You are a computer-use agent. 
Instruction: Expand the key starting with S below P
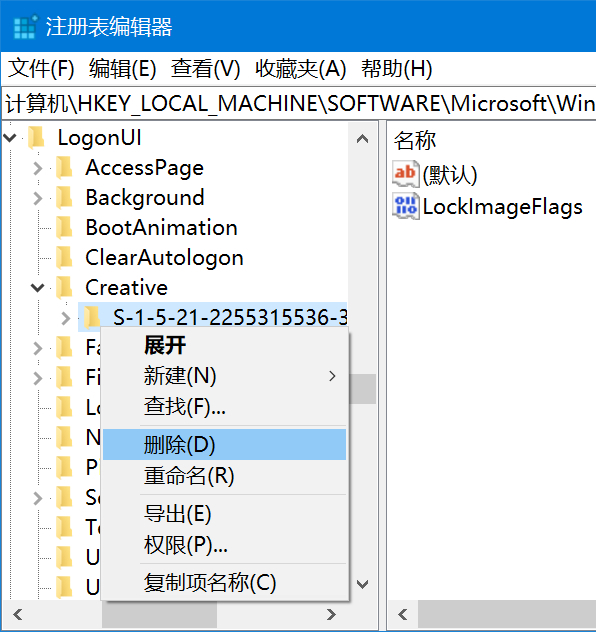[37, 498]
